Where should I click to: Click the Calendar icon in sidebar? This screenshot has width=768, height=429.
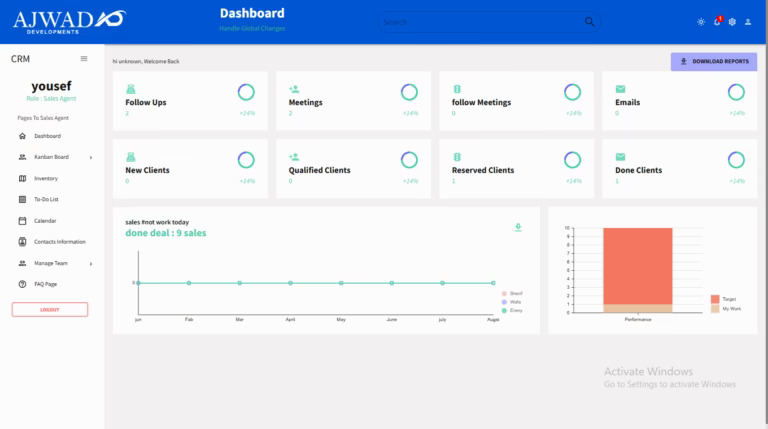pos(22,220)
